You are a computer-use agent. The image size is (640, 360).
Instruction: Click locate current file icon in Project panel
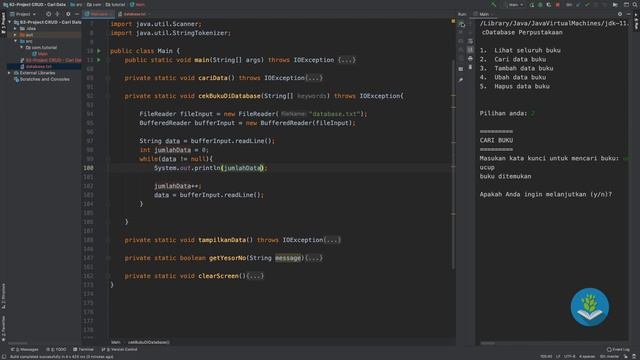pos(48,14)
